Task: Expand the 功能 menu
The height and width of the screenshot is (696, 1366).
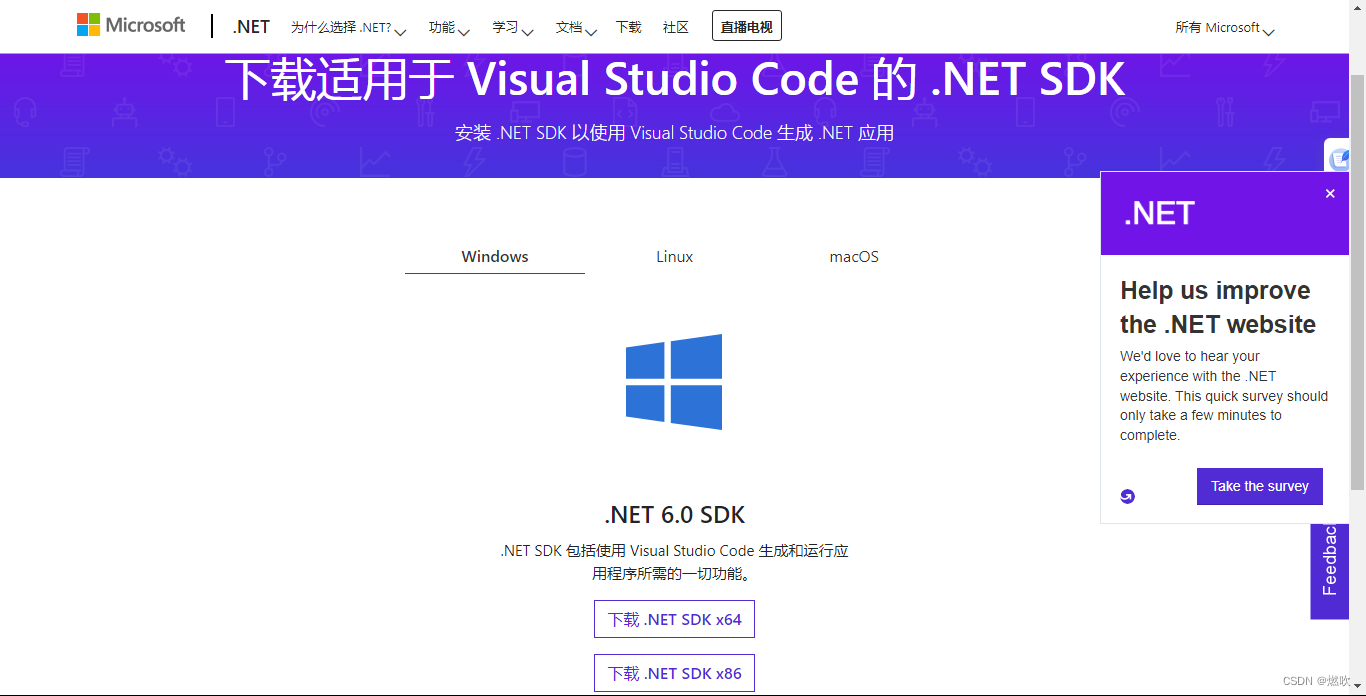Action: point(449,28)
